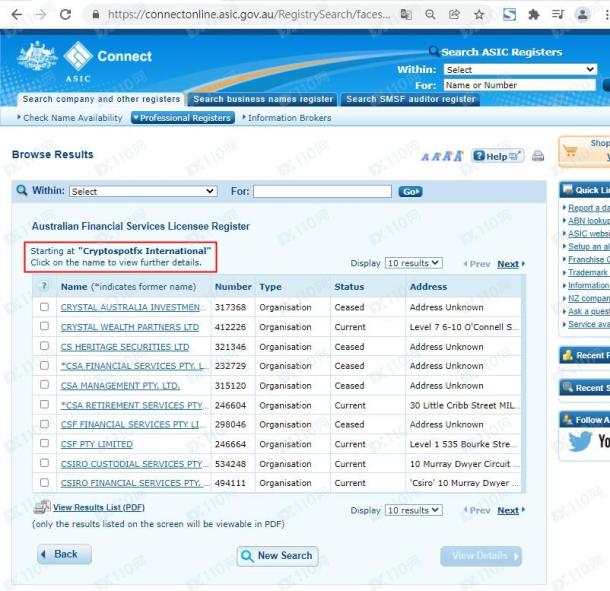Image resolution: width=610 pixels, height=591 pixels.
Task: Click the New Search button
Action: [277, 556]
